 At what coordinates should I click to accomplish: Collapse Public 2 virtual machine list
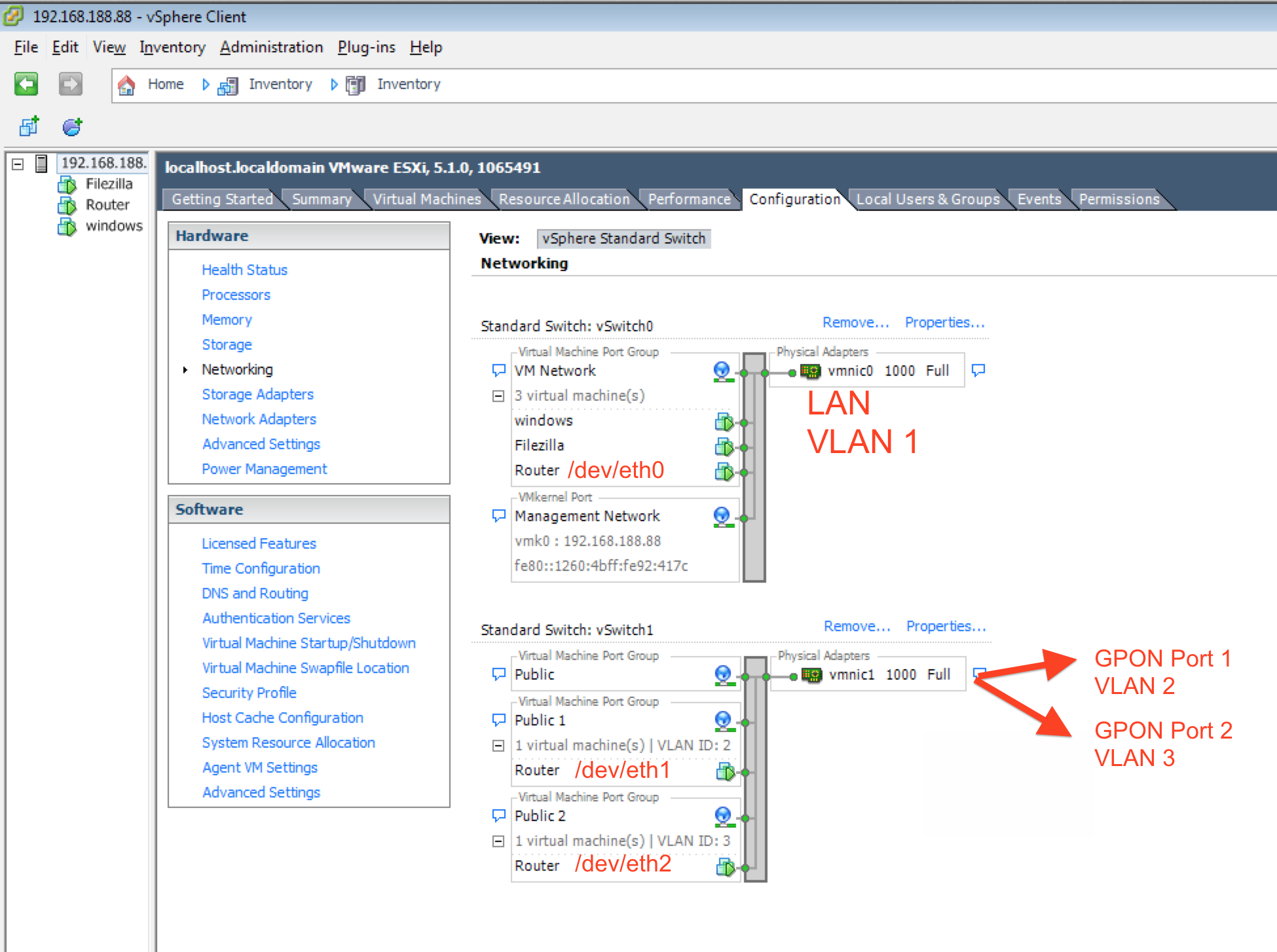(498, 841)
